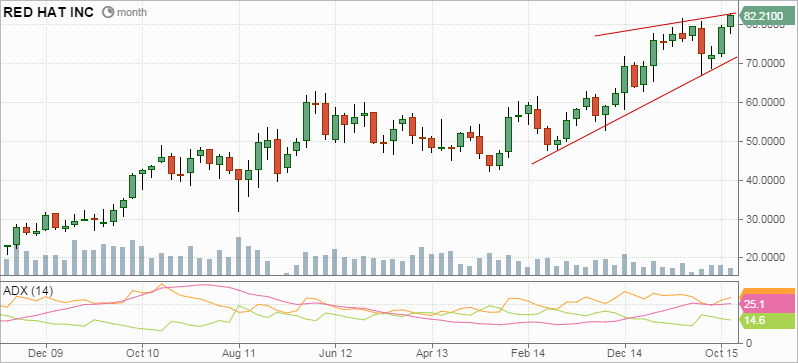Viewport: 798px width, 363px height.
Task: Click the Feb 14 date axis label
Action: (528, 352)
